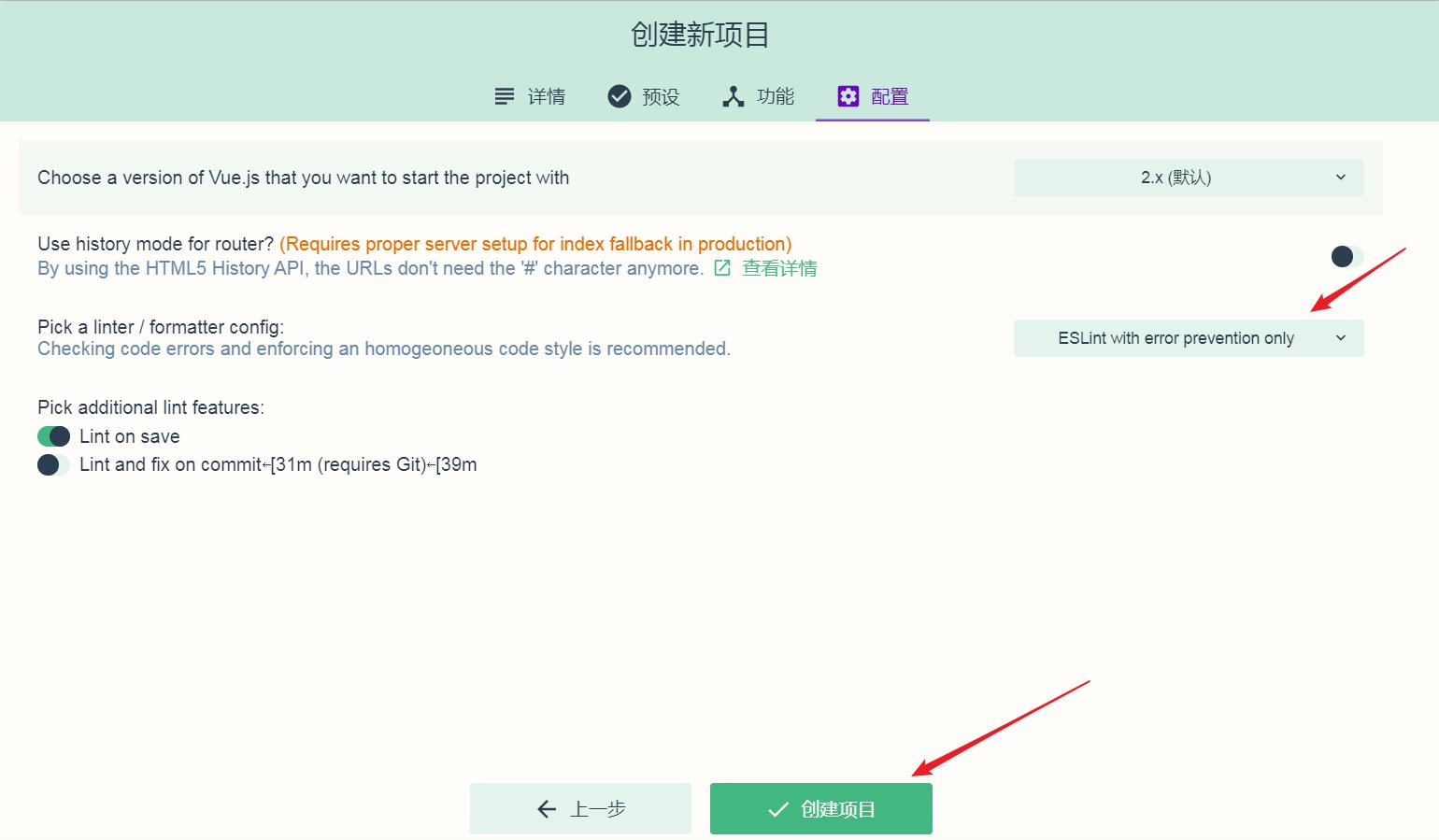Disable the Lint on save switch
Image resolution: width=1439 pixels, height=840 pixels.
pos(53,436)
